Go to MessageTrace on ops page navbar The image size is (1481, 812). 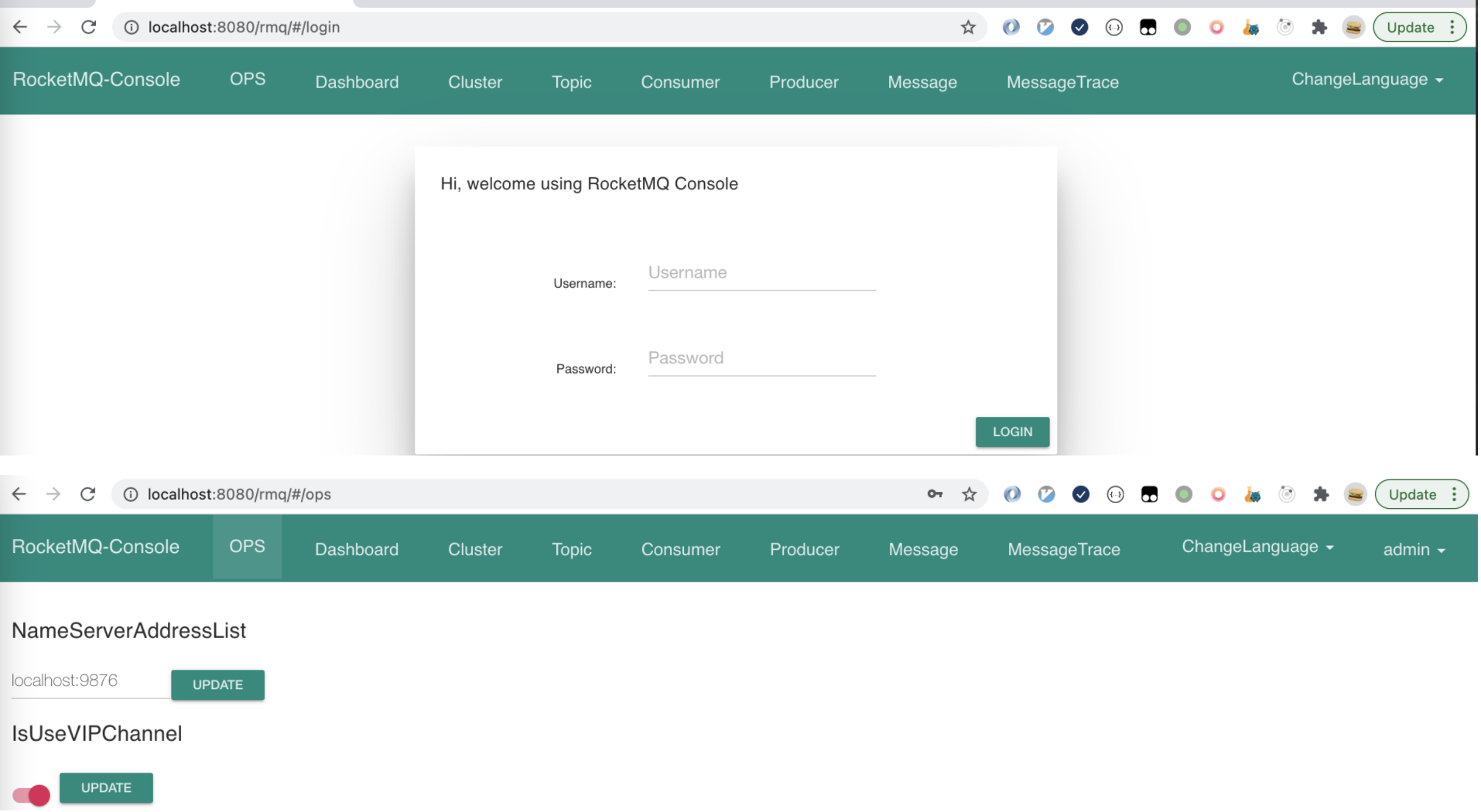click(x=1065, y=550)
